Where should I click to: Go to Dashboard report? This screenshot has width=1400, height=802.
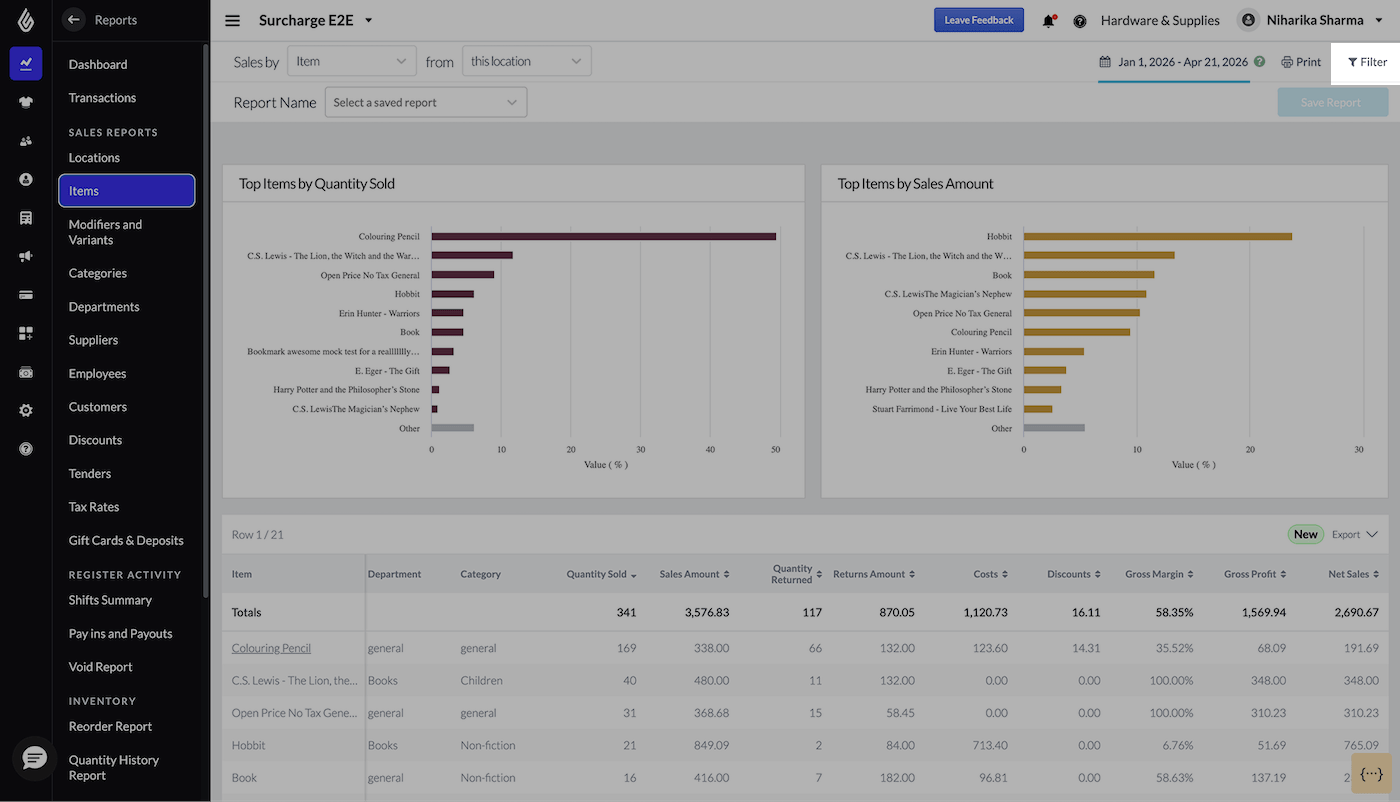click(x=98, y=64)
